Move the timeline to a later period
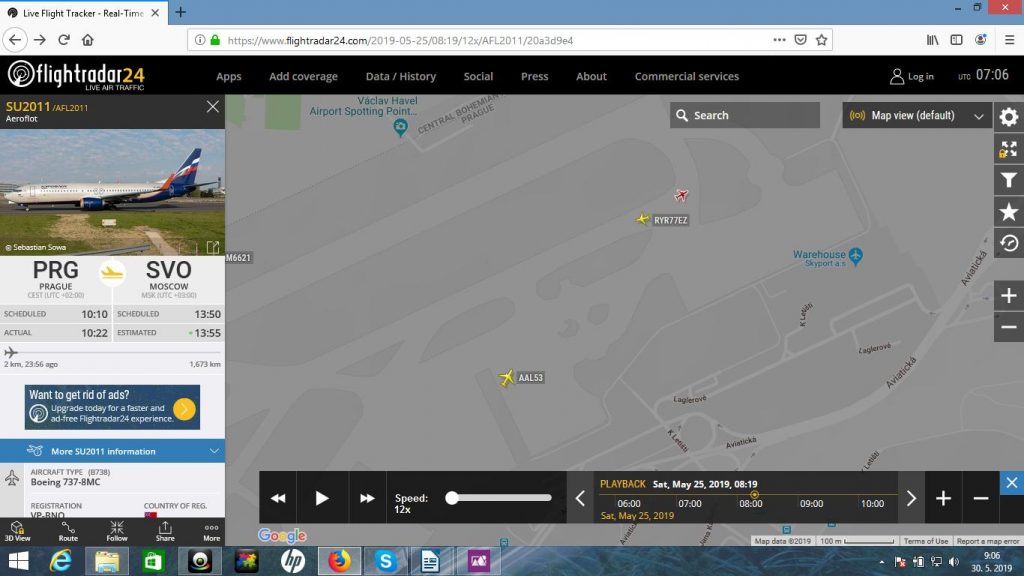 pos(911,498)
